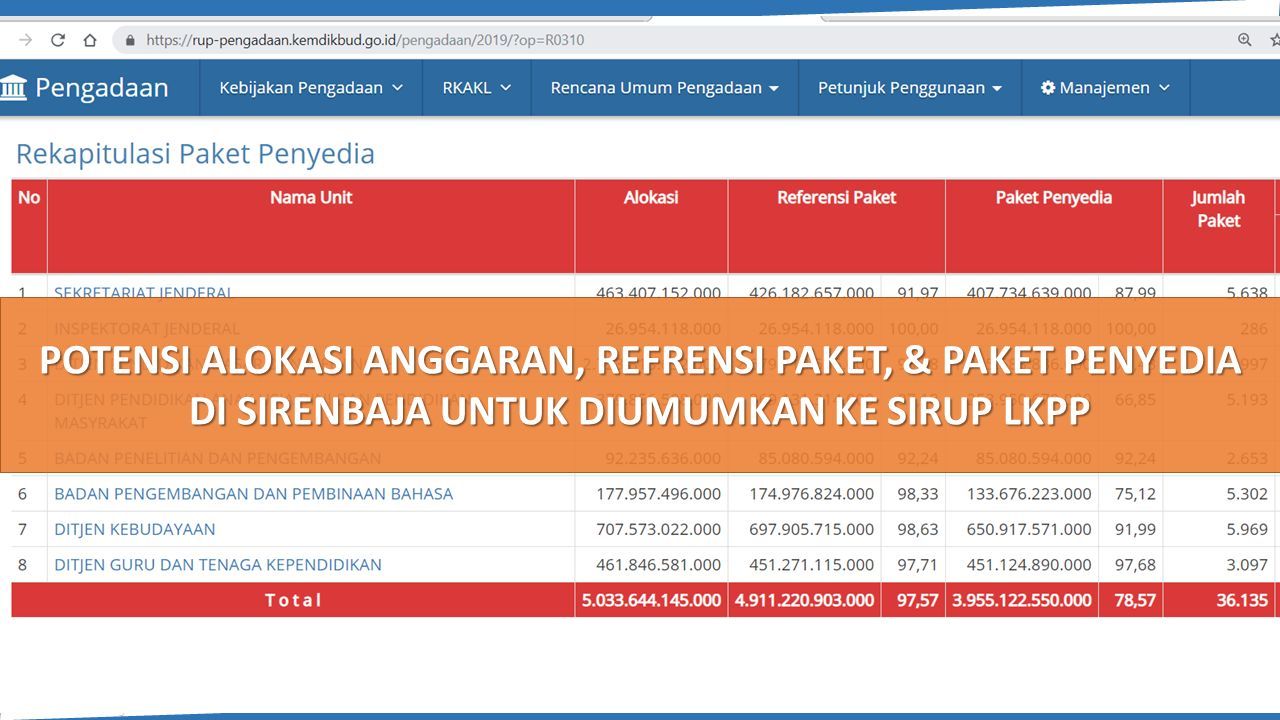Viewport: 1280px width, 720px height.
Task: Click total paket penyedia 3.955.122.550.000
Action: click(1022, 600)
